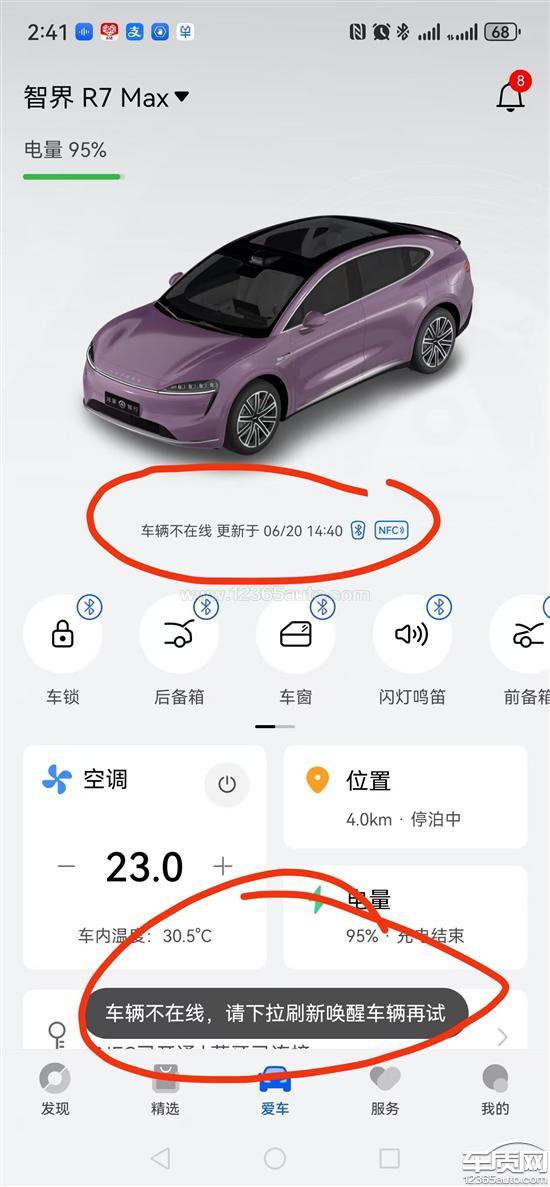The height and width of the screenshot is (1187, 550).
Task: Tap the NFC badge next to update time
Action: click(x=391, y=531)
